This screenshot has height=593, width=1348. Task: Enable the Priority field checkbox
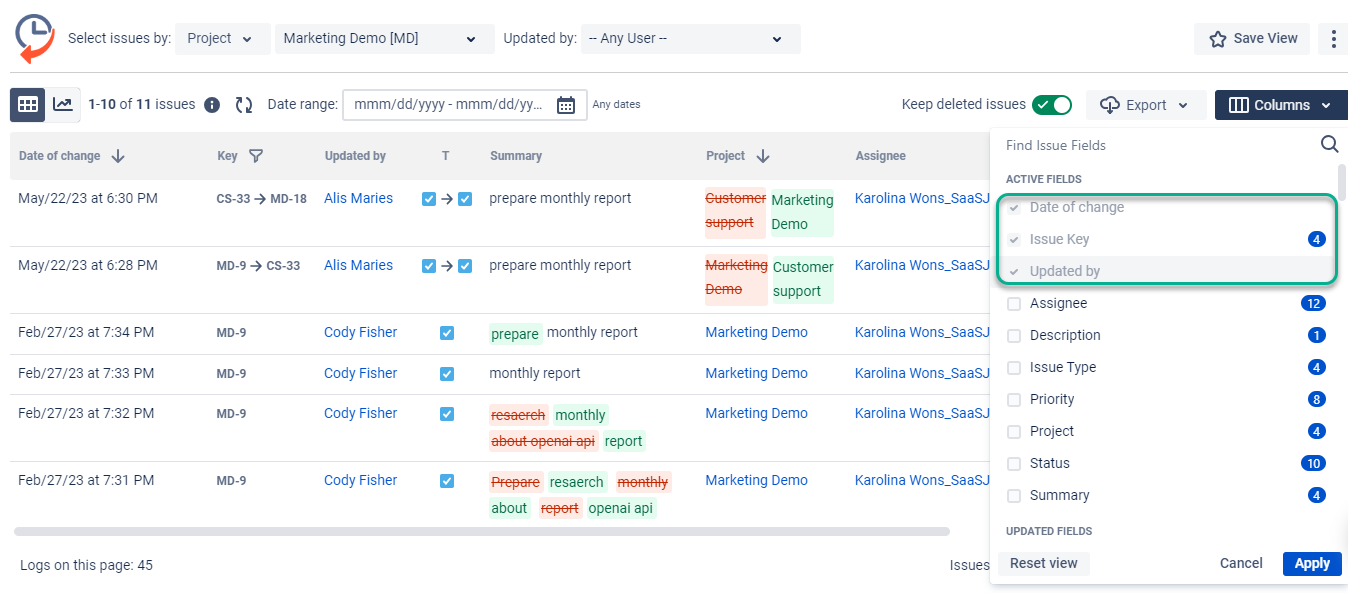pyautogui.click(x=1014, y=399)
